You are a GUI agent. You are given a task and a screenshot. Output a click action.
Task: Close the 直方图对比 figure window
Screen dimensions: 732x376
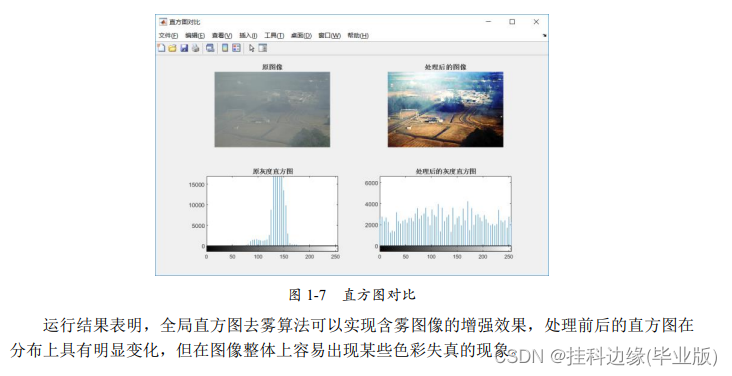coord(536,21)
